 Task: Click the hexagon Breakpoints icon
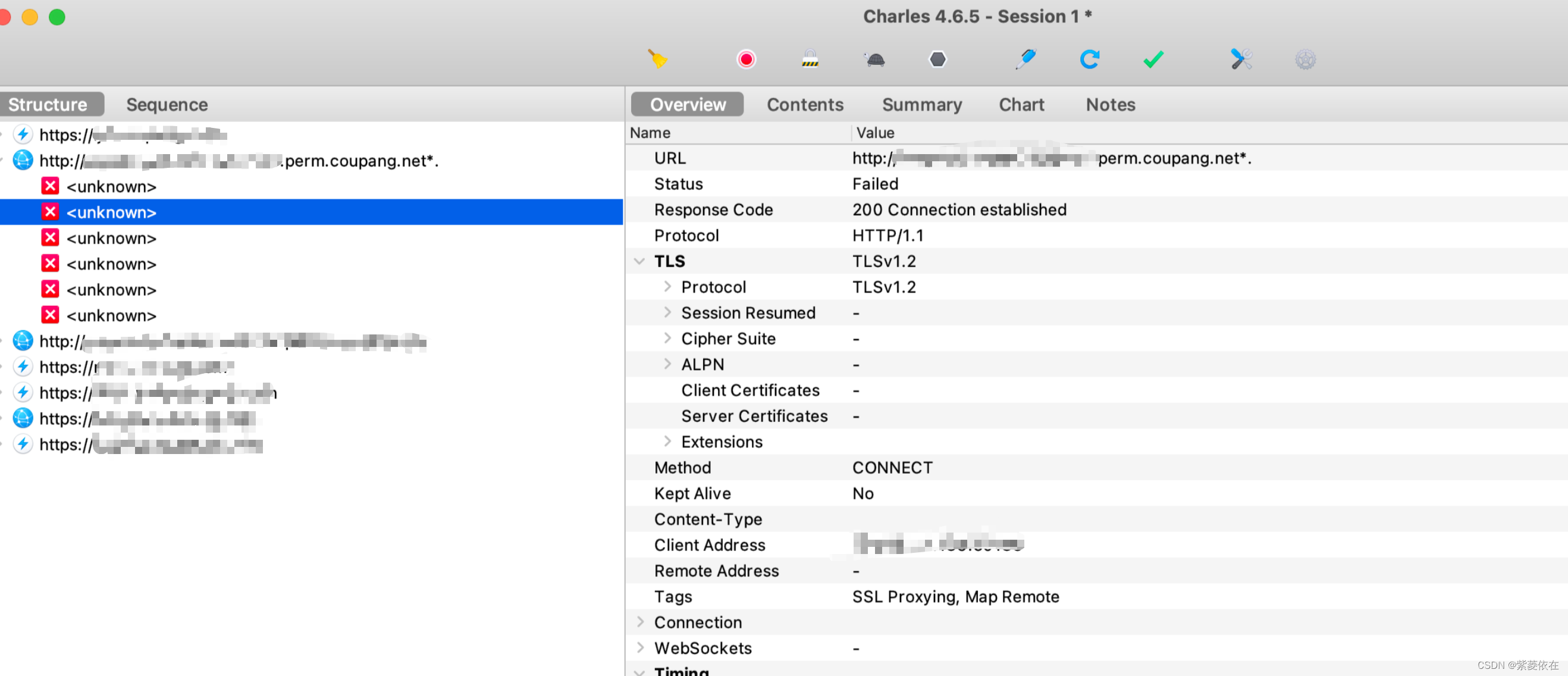click(x=937, y=59)
